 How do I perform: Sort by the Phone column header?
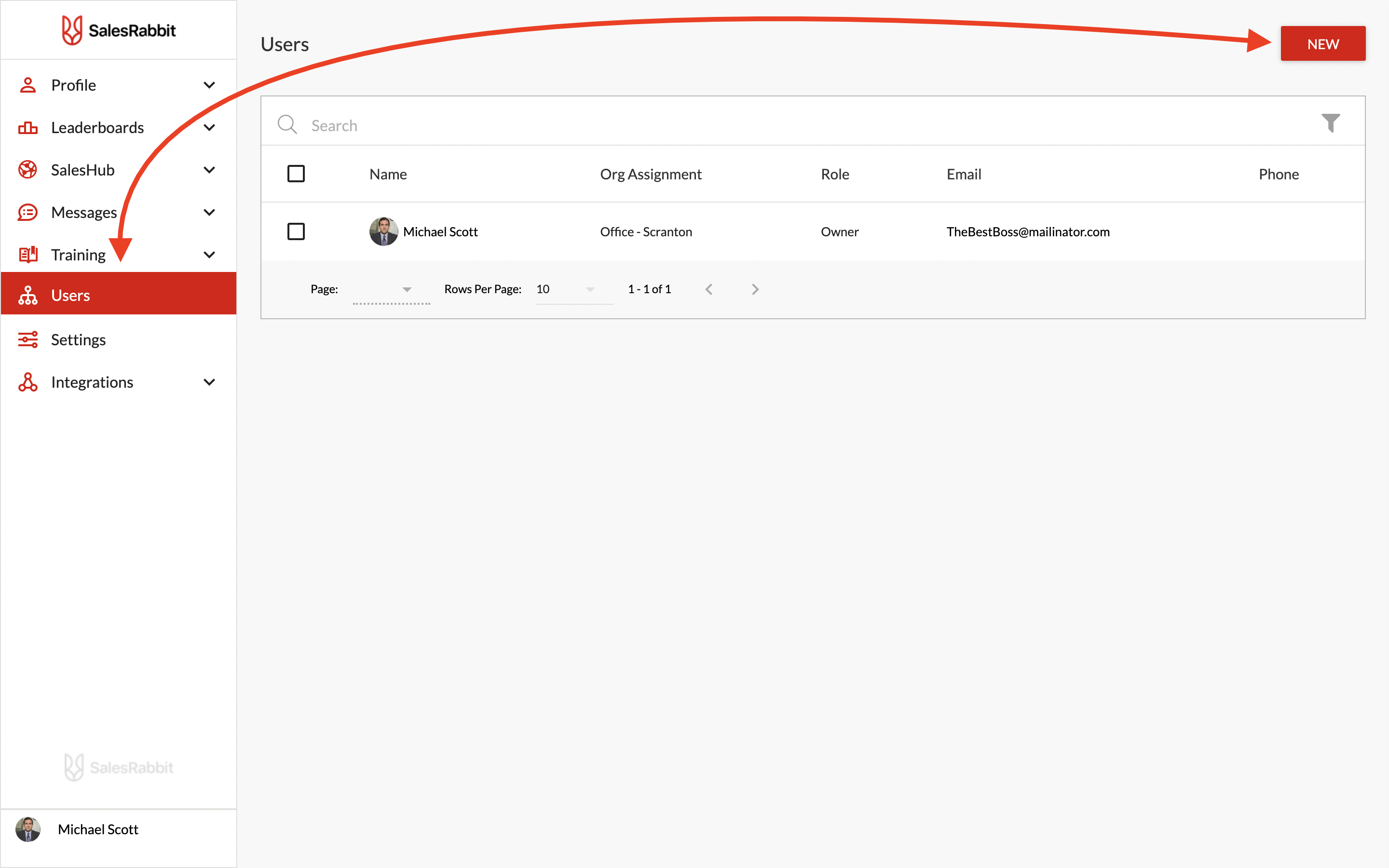(1278, 174)
